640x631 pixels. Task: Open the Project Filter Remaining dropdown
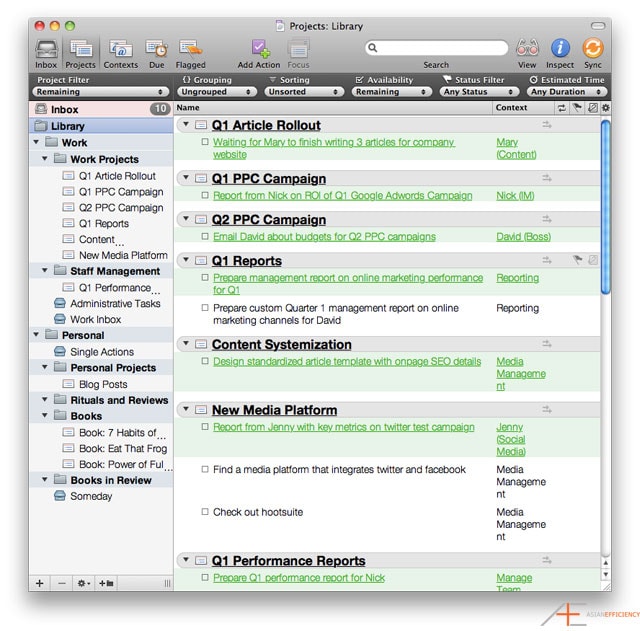100,92
